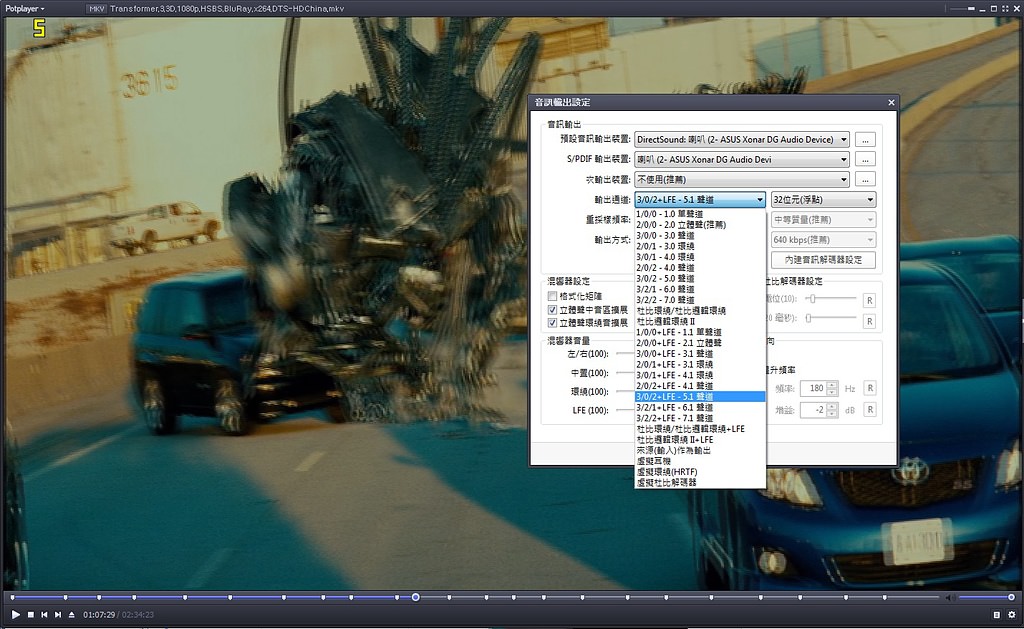Click the total duration 02:34:23

[x=138, y=615]
